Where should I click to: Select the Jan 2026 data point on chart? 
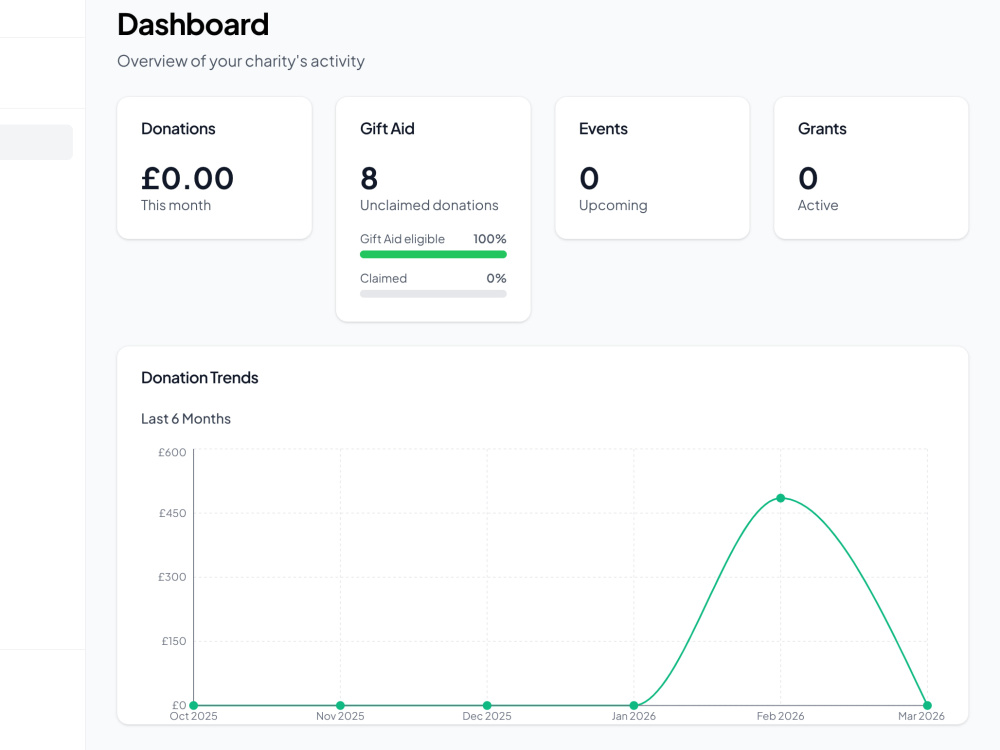point(633,705)
